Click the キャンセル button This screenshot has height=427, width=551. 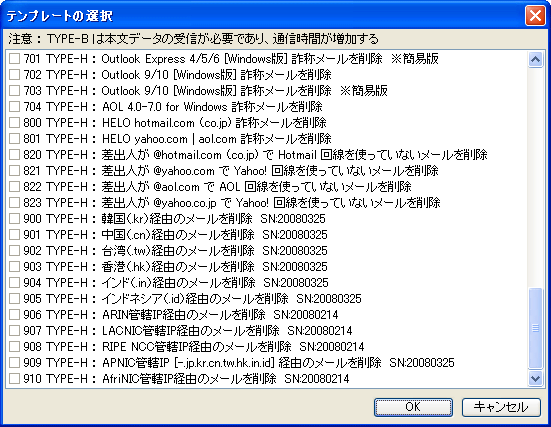click(501, 407)
